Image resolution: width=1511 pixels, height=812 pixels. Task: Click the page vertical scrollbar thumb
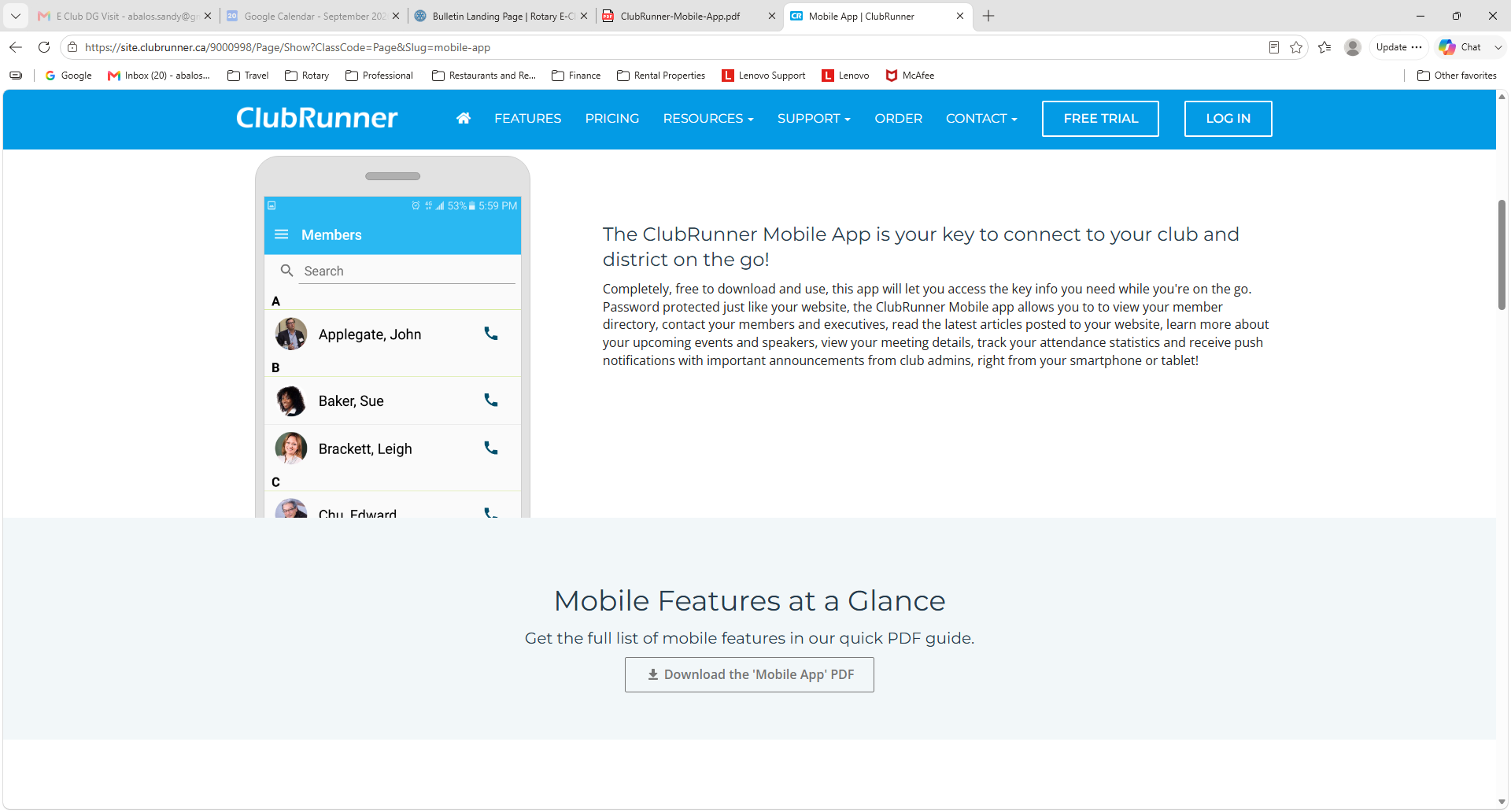coord(1502,255)
